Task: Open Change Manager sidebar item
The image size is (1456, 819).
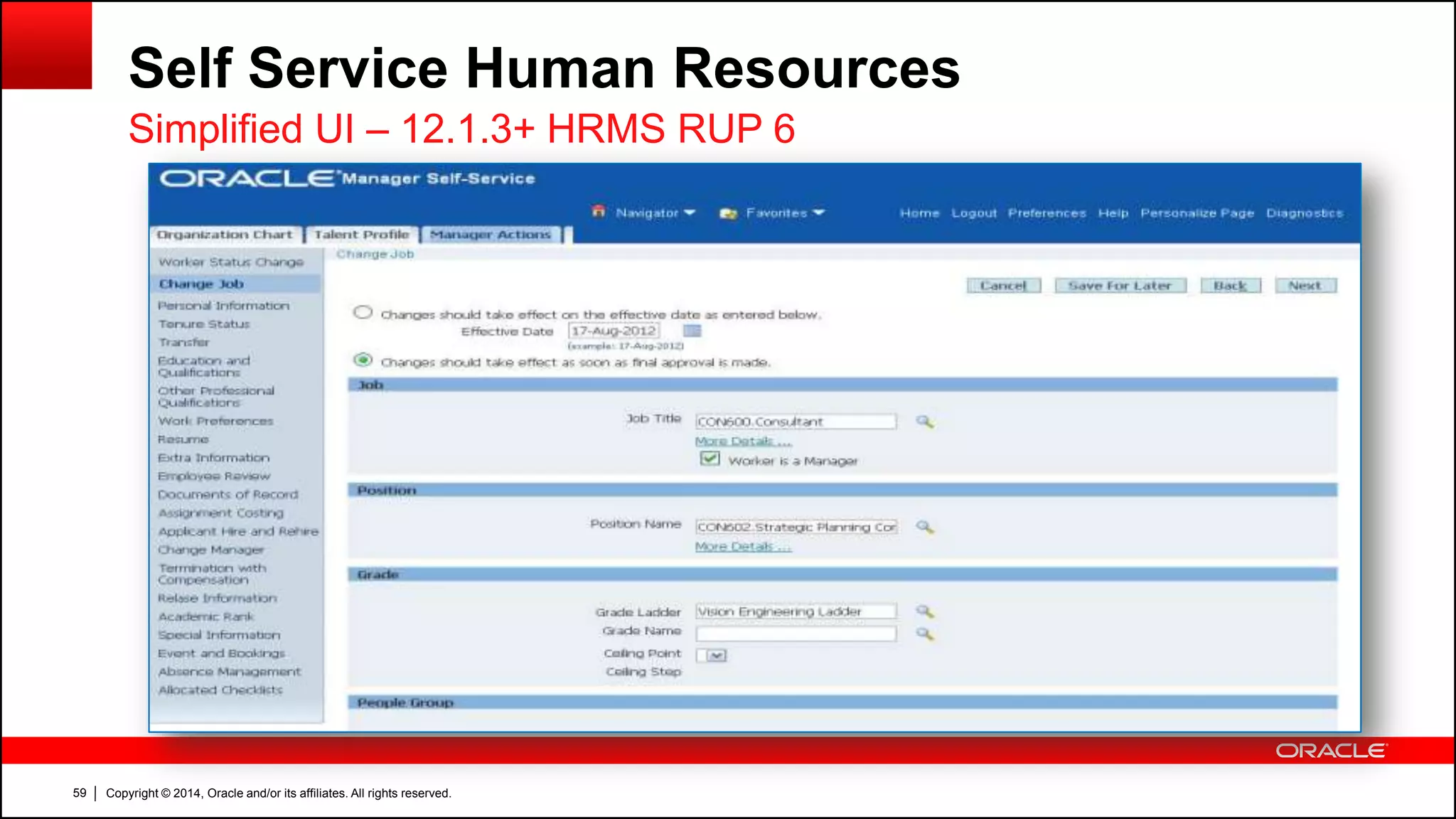Action: pos(211,550)
